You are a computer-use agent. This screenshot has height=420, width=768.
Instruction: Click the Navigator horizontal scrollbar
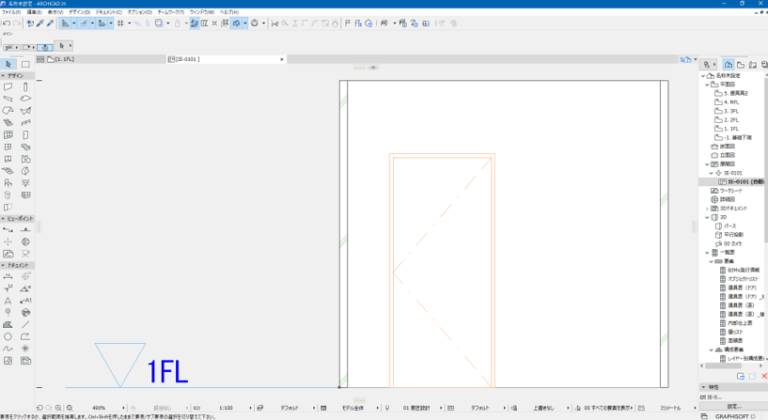[x=723, y=366]
